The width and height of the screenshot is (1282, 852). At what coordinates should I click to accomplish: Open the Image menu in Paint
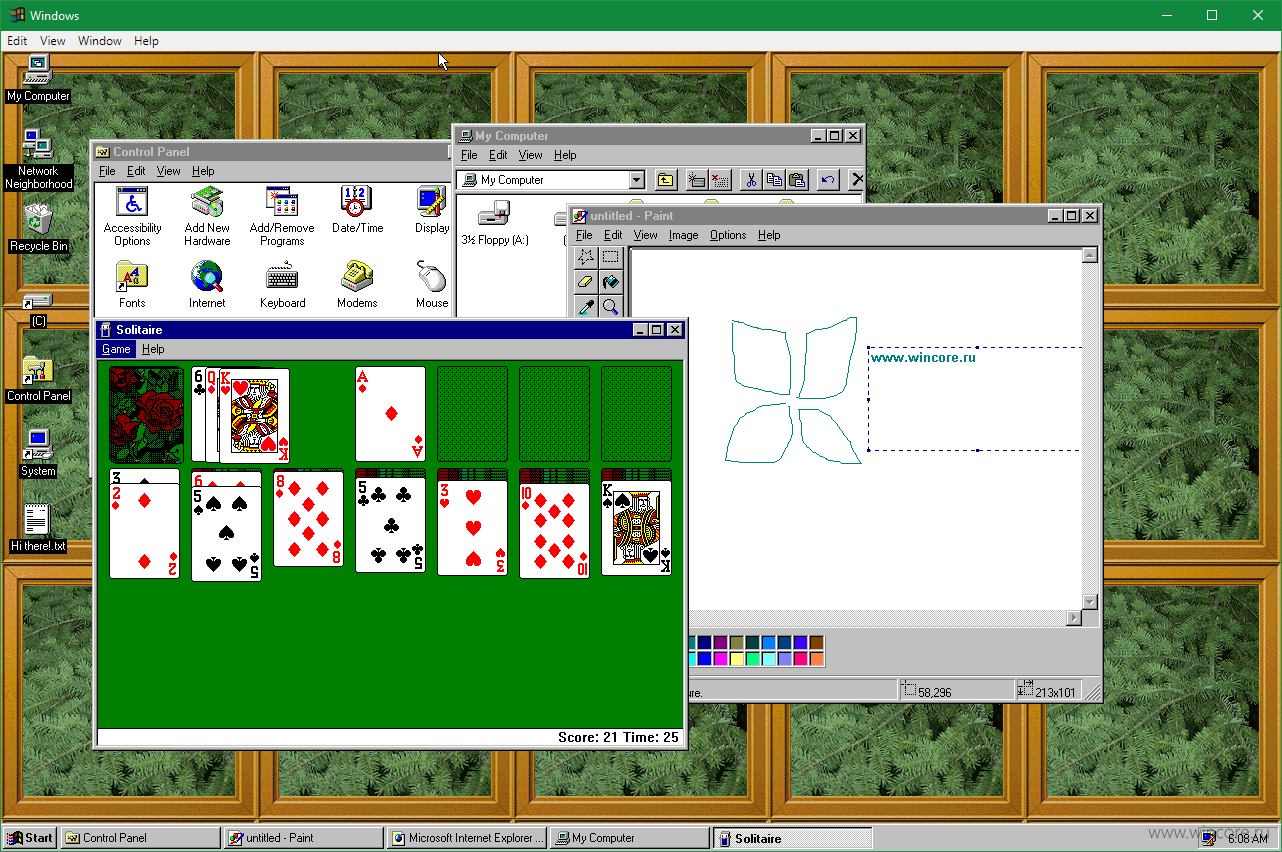click(683, 235)
